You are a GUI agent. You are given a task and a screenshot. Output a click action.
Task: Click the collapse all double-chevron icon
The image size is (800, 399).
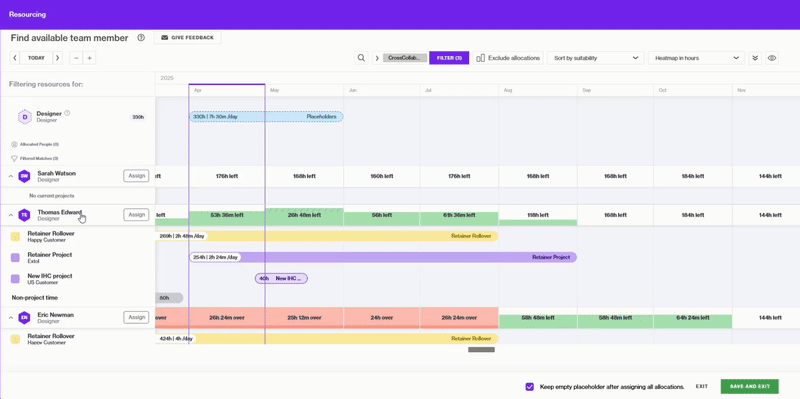pyautogui.click(x=755, y=58)
